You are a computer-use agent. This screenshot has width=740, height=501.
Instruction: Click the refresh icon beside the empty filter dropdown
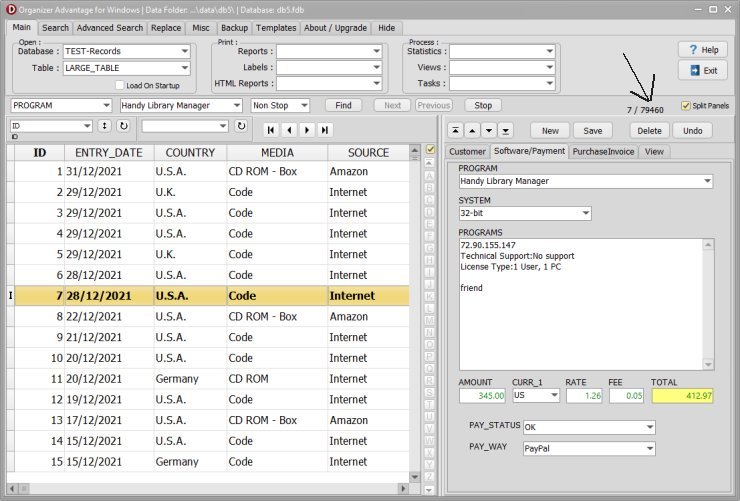(x=241, y=126)
